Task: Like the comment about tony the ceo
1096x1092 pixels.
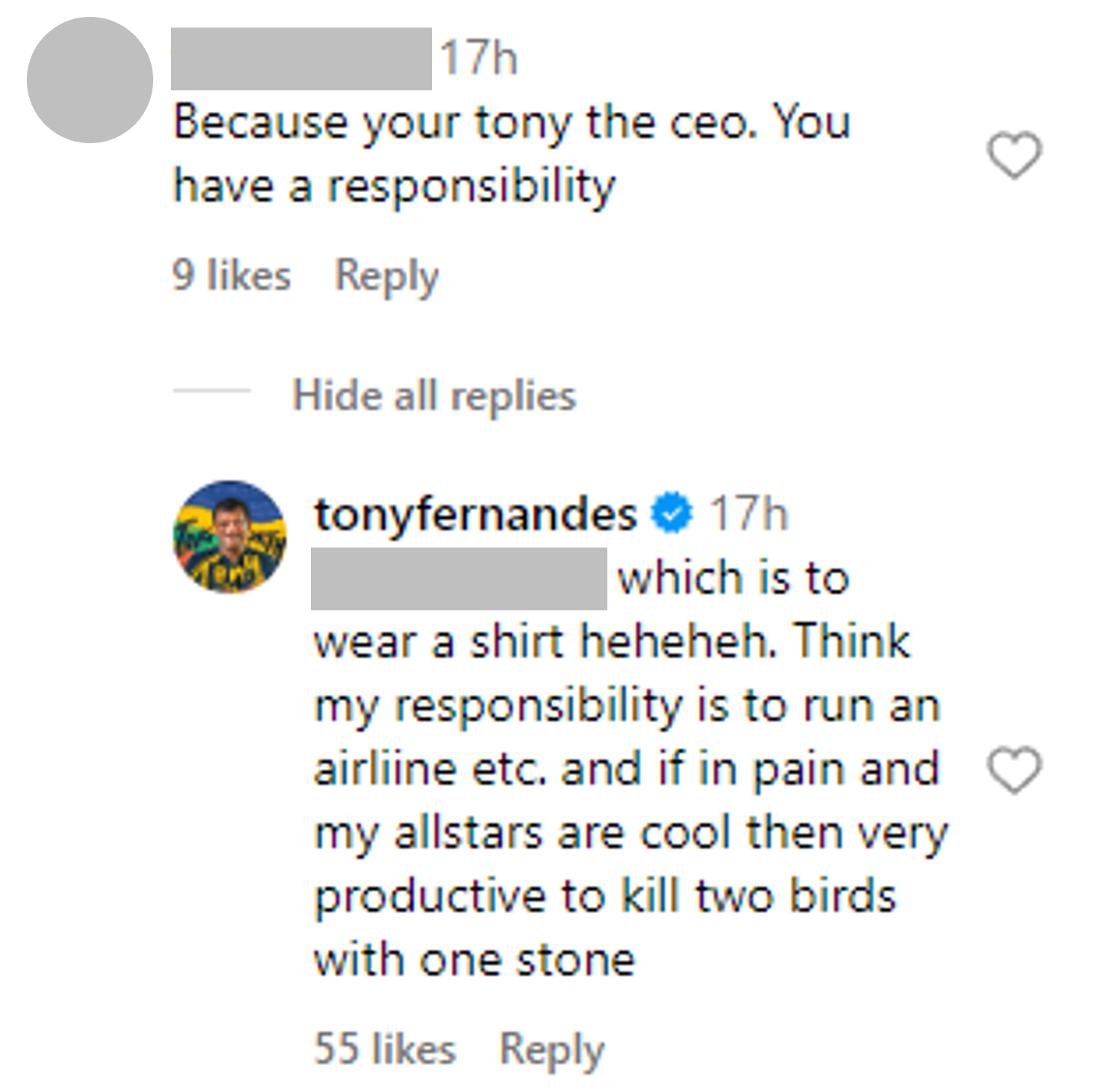Action: (x=1014, y=155)
